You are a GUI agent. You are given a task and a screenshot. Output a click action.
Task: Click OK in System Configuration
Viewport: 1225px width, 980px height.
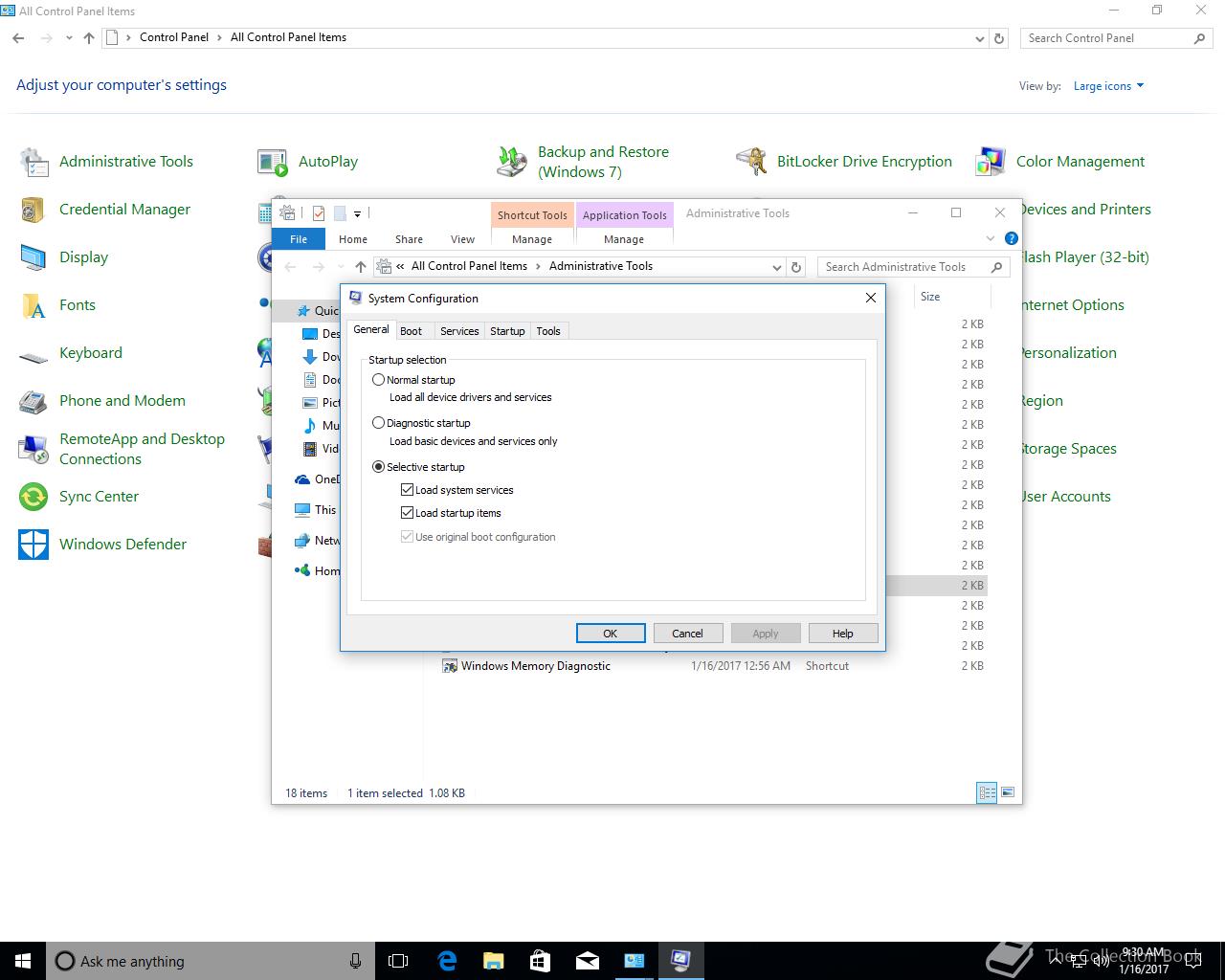pyautogui.click(x=611, y=634)
